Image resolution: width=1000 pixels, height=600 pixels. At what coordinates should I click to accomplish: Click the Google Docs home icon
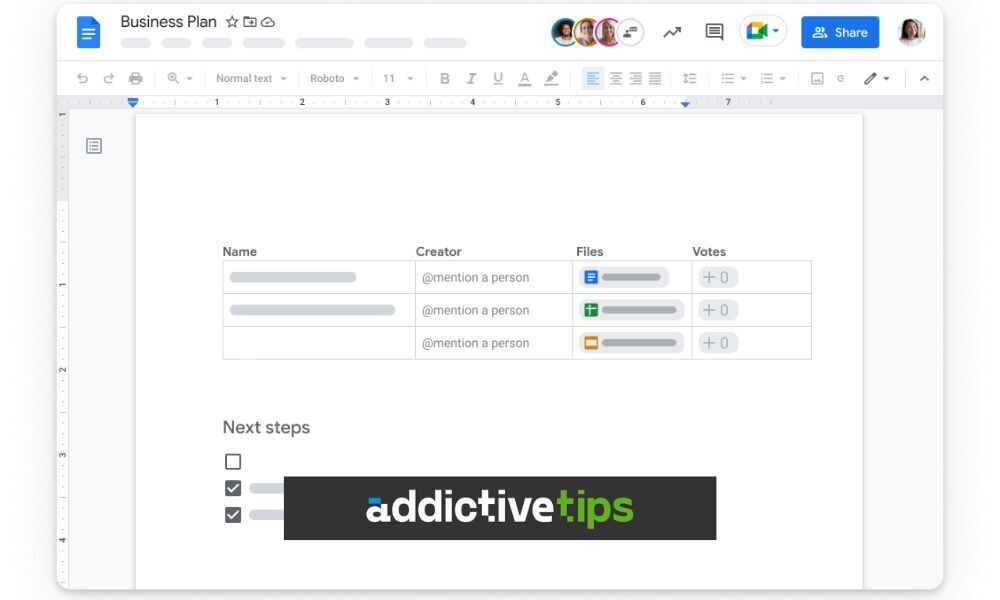pos(88,33)
